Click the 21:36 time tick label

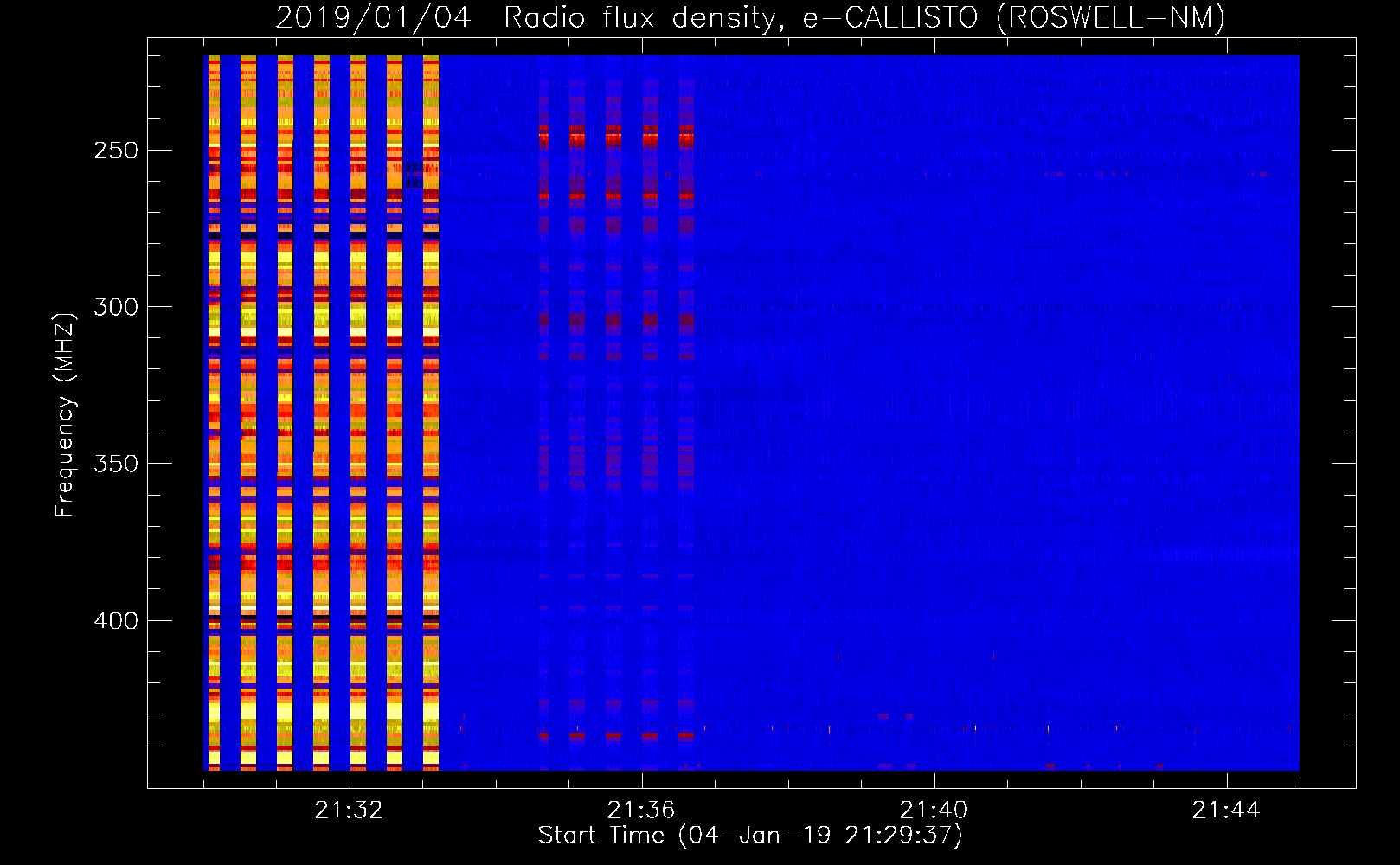tap(641, 811)
